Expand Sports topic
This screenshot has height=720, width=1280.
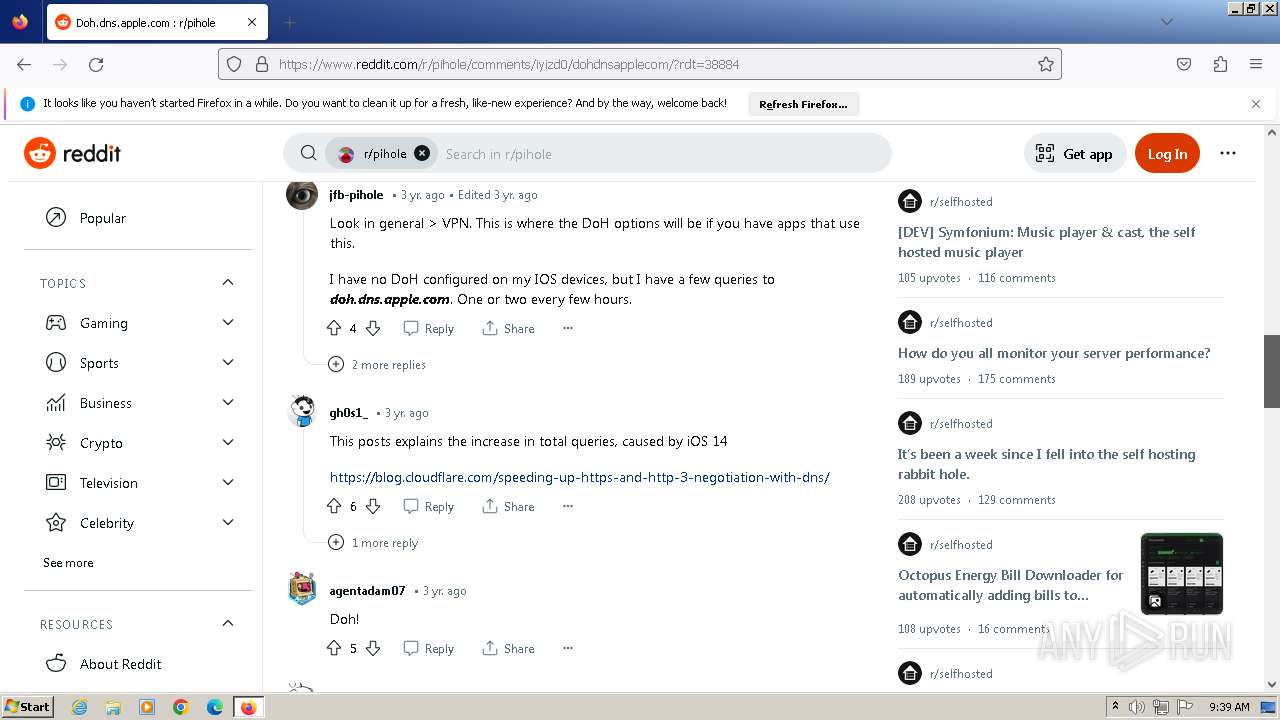click(x=228, y=362)
